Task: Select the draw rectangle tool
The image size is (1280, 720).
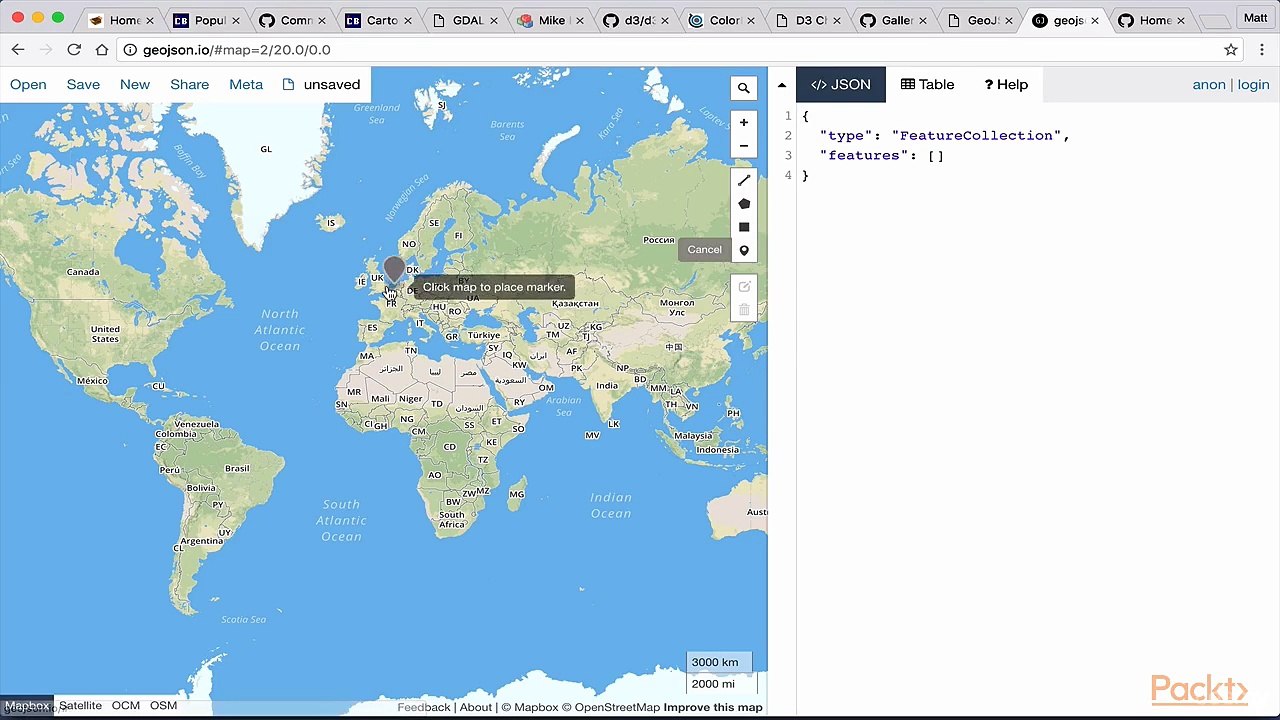Action: [x=743, y=227]
